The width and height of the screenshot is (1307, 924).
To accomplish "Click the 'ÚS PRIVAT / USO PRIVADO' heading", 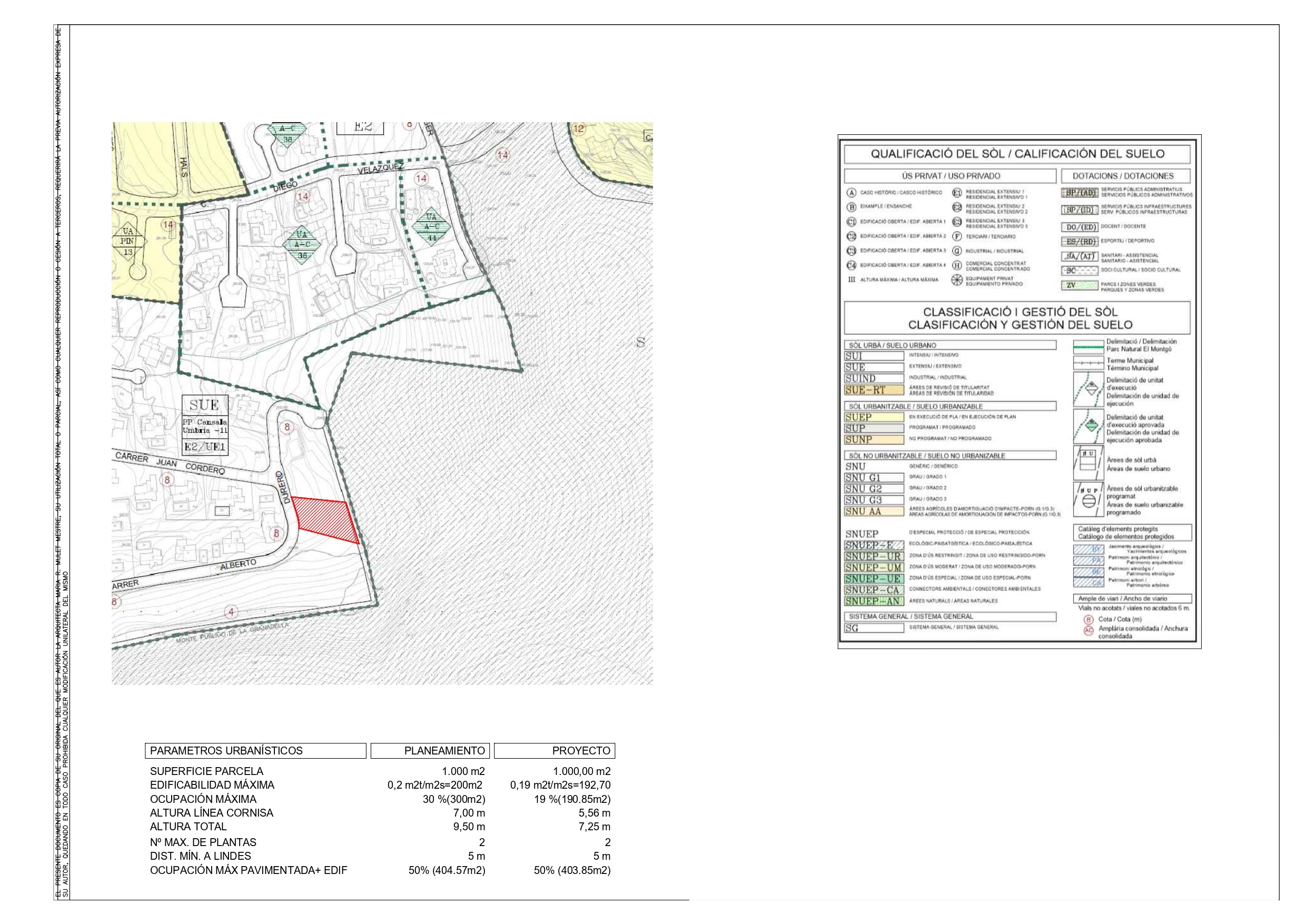I will click(x=950, y=176).
